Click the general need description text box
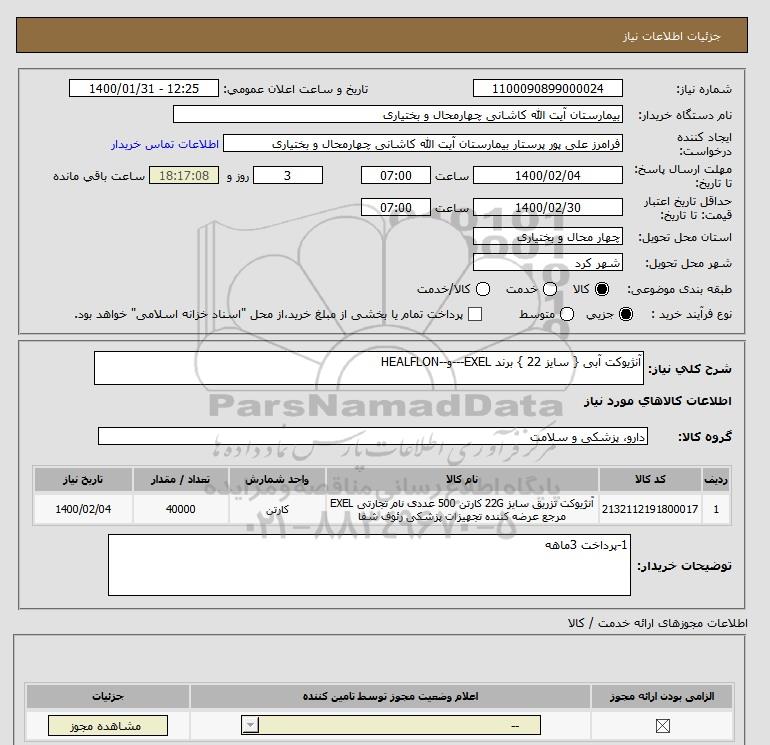Viewport: 770px width, 745px height. tap(369, 368)
